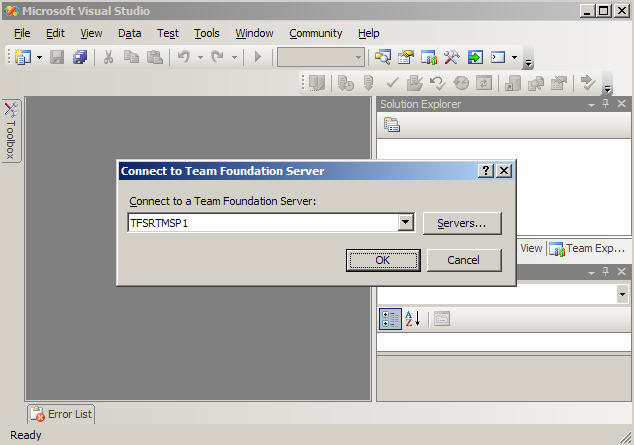The image size is (634, 445).
Task: Click the dialog Help question mark button
Action: tap(486, 171)
